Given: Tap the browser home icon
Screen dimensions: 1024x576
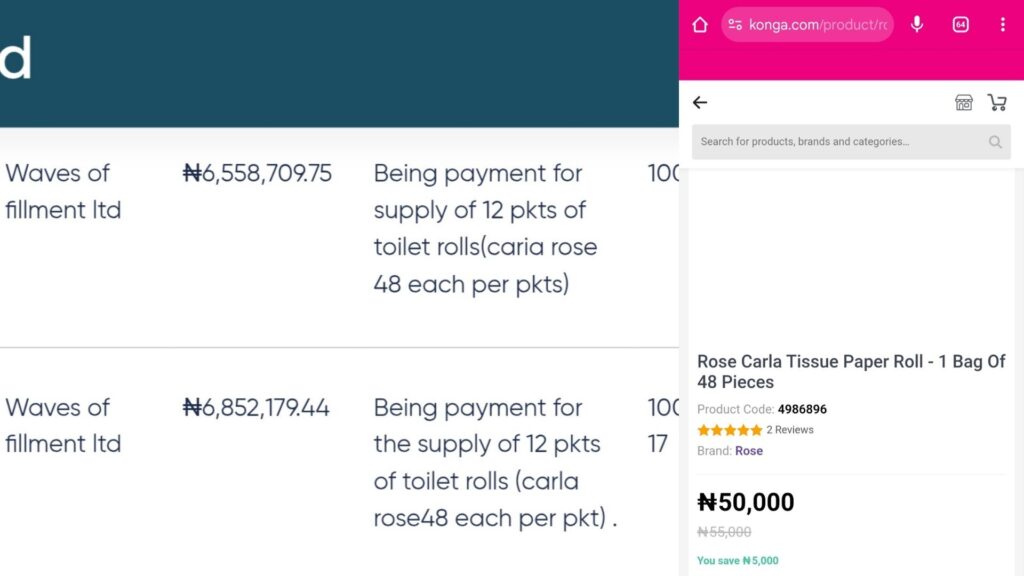Looking at the screenshot, I should 700,25.
